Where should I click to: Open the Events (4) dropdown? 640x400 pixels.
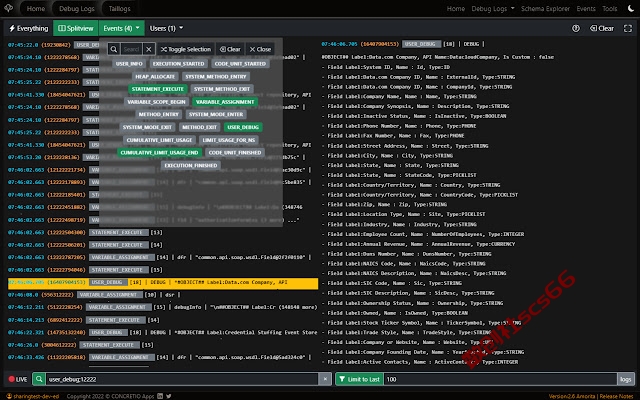(x=122, y=28)
